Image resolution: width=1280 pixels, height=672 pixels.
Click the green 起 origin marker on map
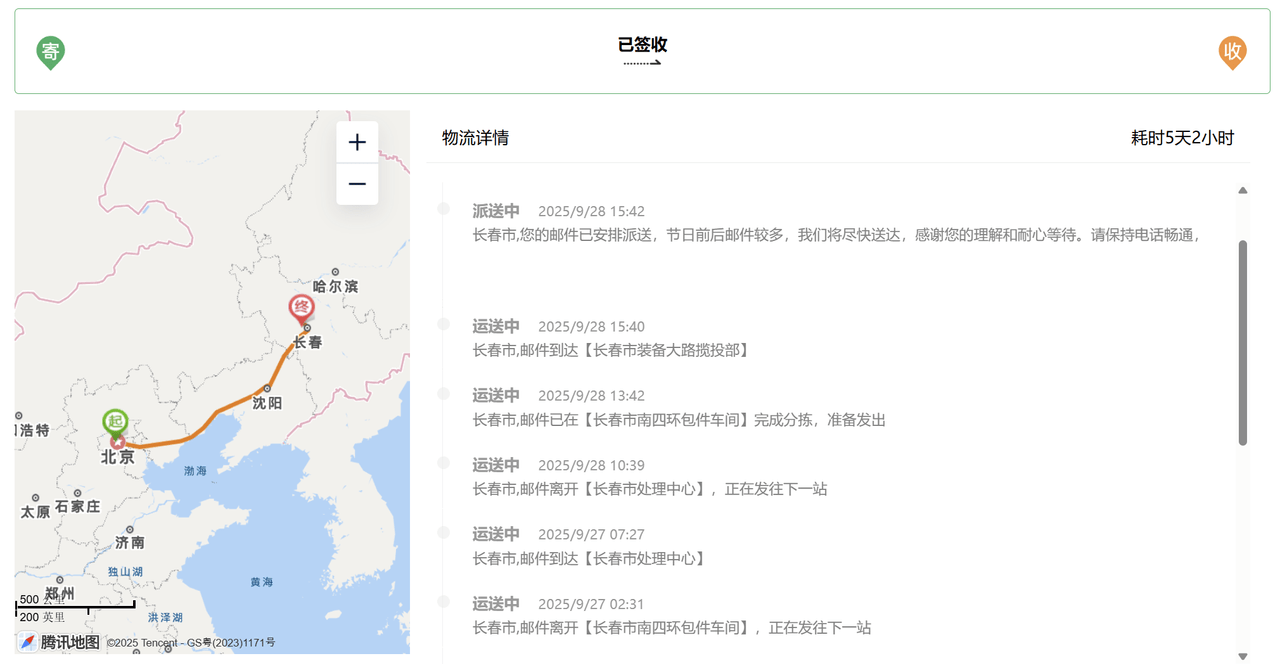point(116,423)
